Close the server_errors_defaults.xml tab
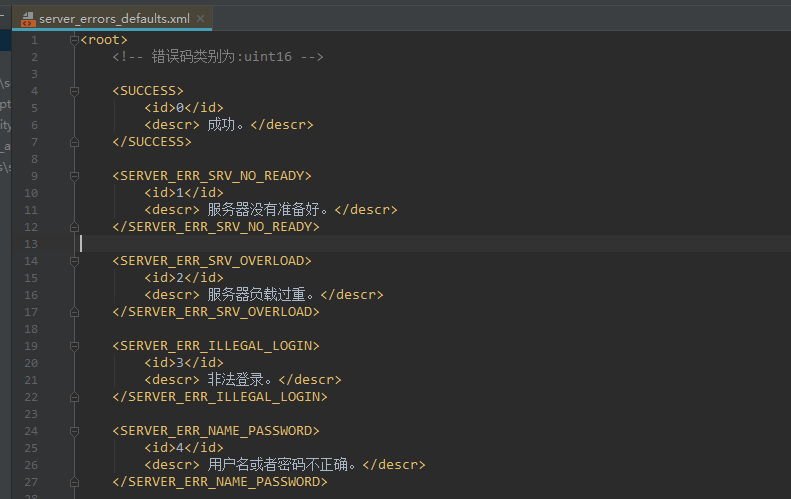The height and width of the screenshot is (499, 791). [201, 18]
